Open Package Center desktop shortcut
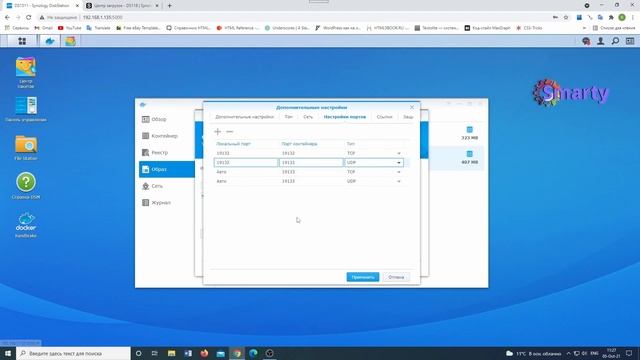The image size is (640, 360). pyautogui.click(x=26, y=72)
